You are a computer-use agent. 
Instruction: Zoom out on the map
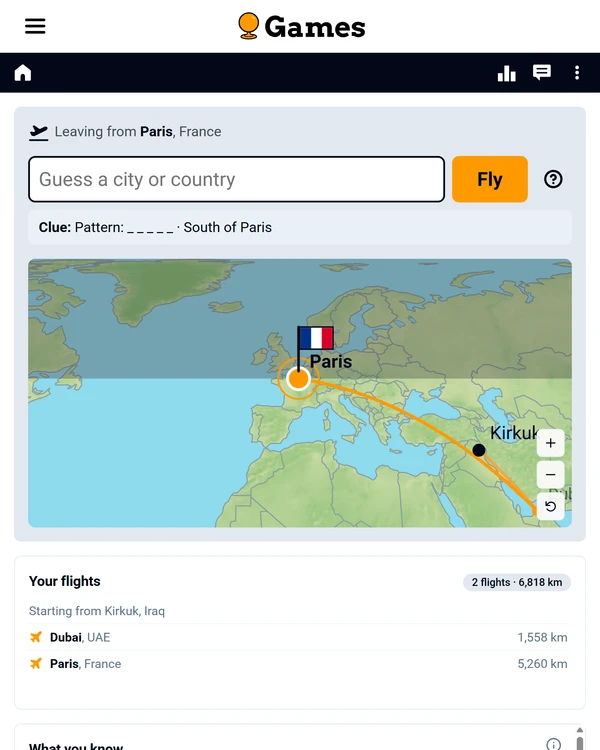click(x=551, y=474)
